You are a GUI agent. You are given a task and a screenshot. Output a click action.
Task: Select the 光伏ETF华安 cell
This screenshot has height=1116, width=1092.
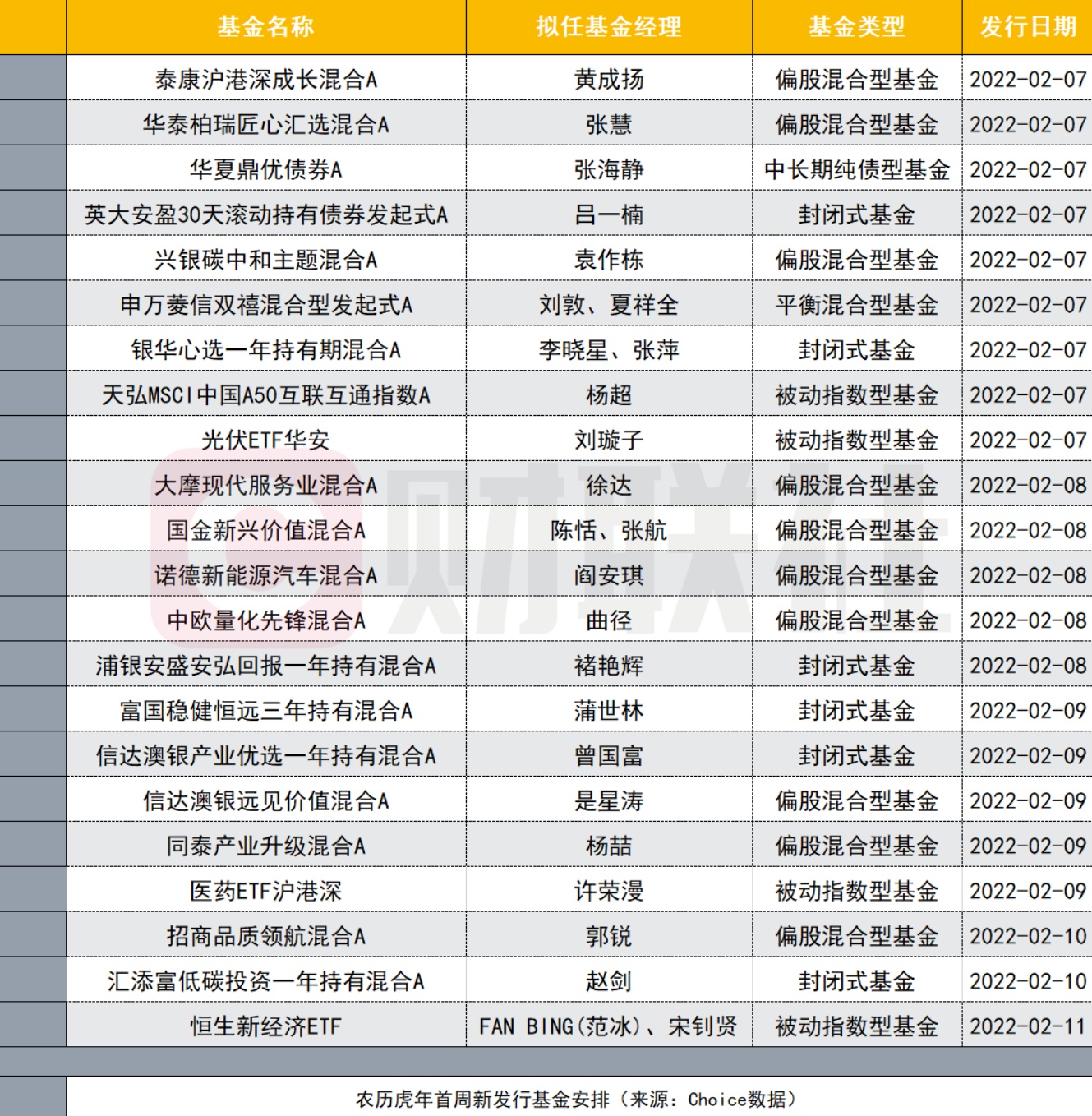[266, 440]
